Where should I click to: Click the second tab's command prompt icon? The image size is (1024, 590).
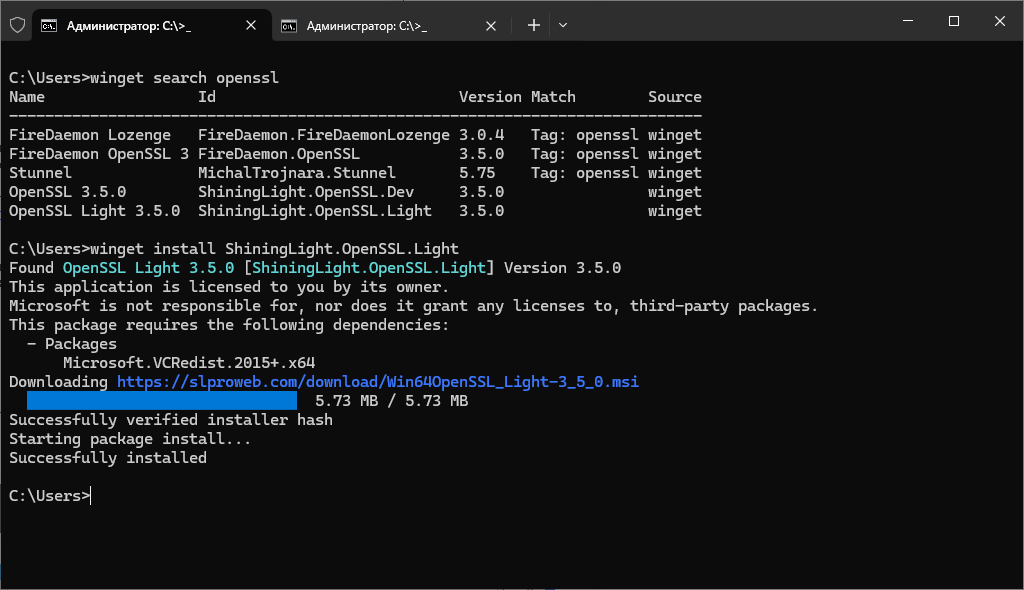(x=289, y=25)
